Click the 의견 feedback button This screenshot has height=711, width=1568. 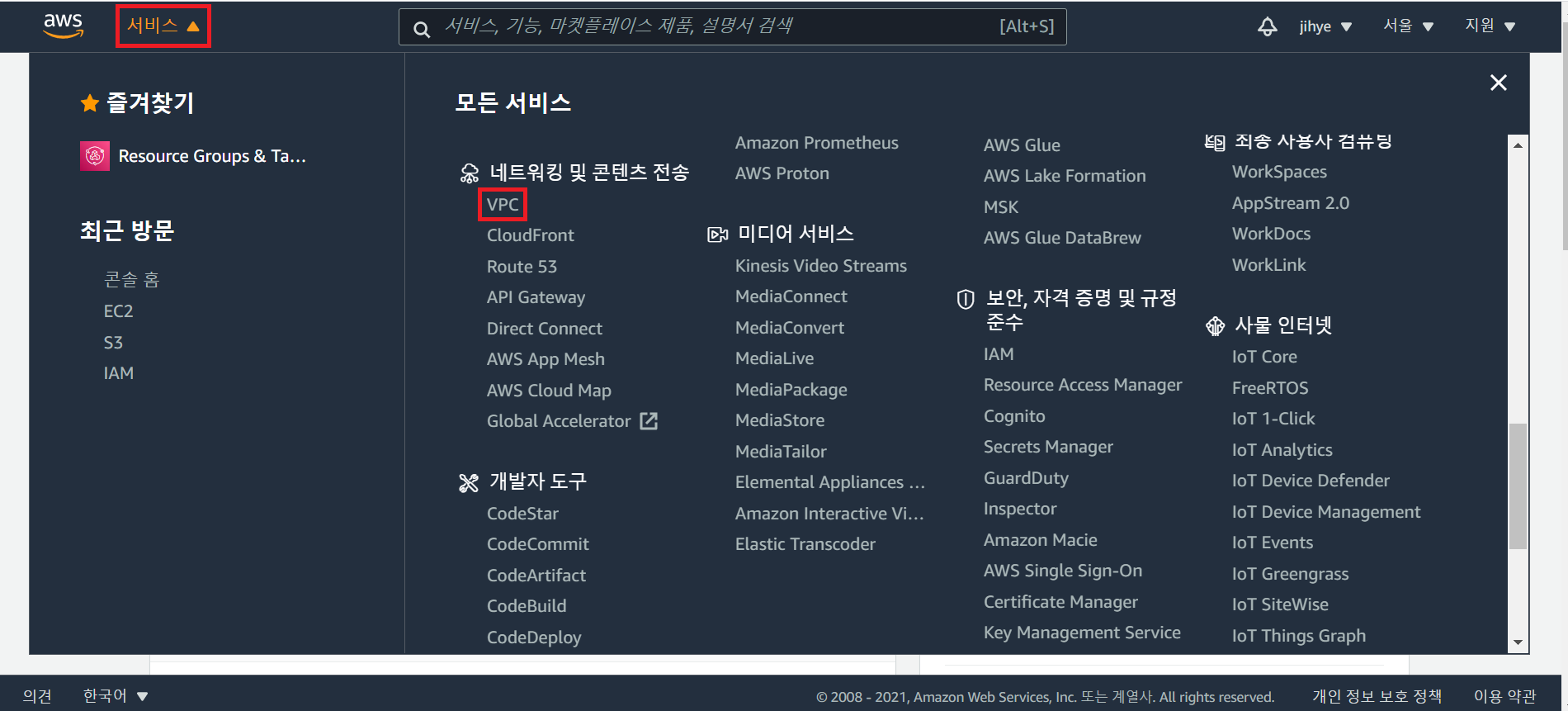pyautogui.click(x=37, y=696)
